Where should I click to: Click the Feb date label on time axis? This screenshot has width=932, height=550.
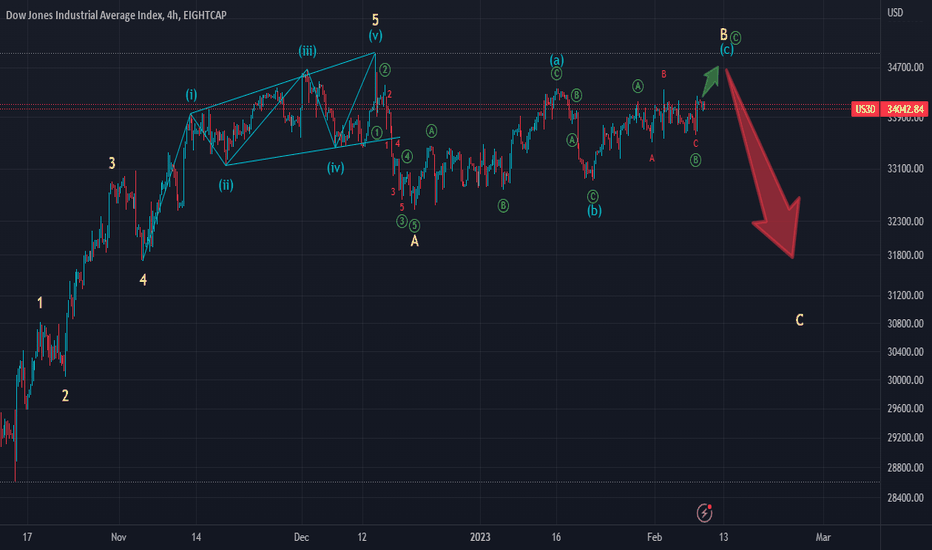(x=654, y=537)
